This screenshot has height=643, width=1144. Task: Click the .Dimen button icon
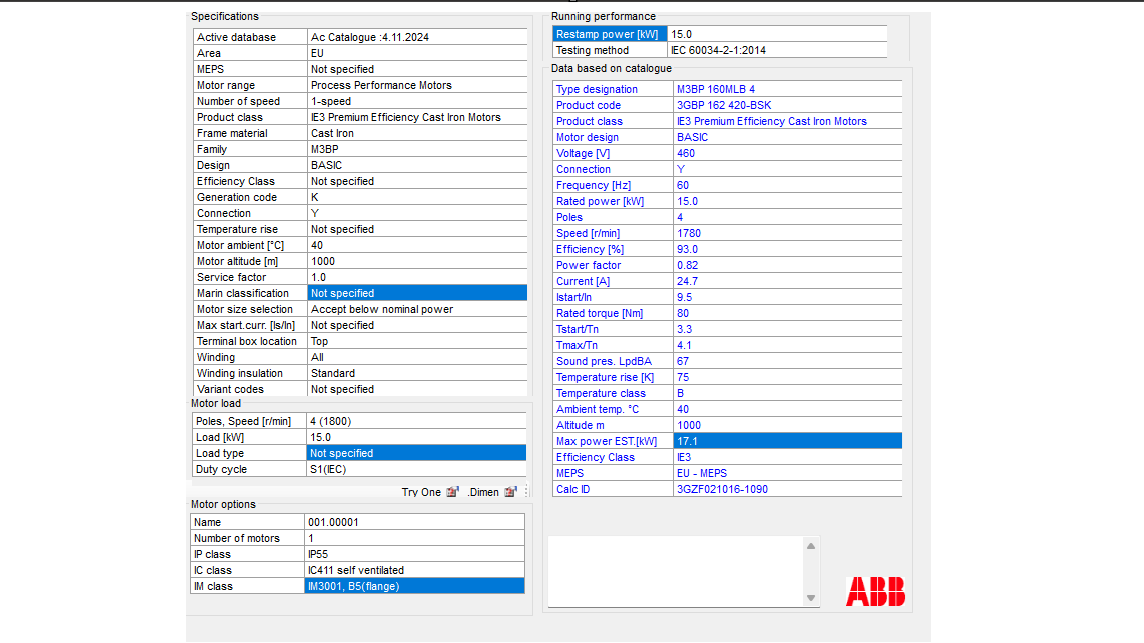click(x=510, y=492)
